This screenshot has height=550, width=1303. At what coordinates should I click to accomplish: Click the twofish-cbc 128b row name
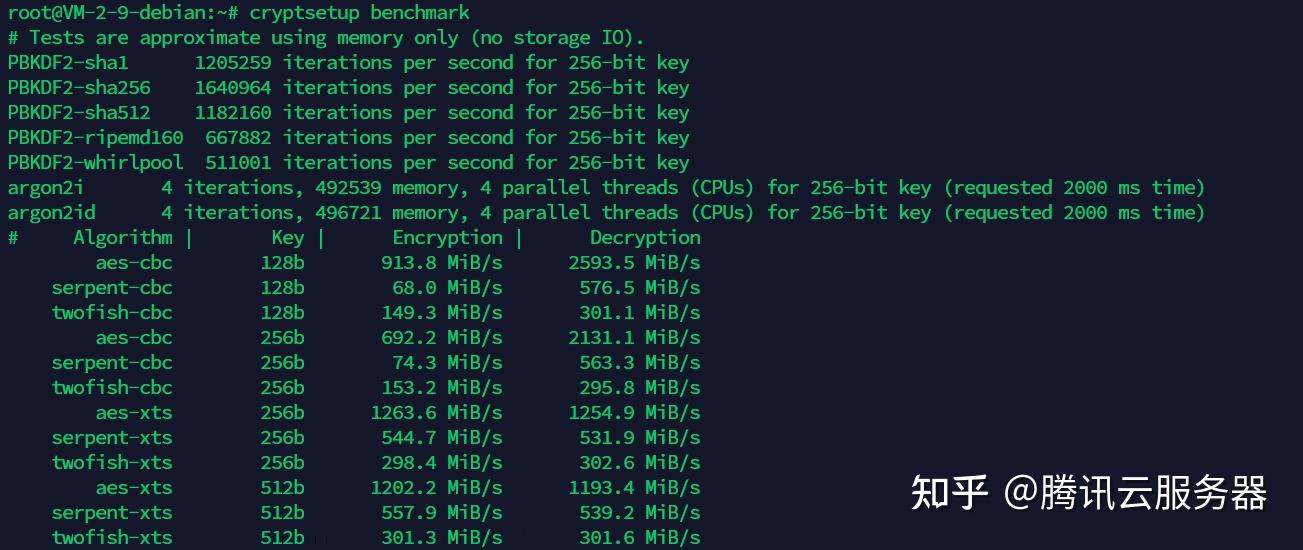click(x=112, y=312)
